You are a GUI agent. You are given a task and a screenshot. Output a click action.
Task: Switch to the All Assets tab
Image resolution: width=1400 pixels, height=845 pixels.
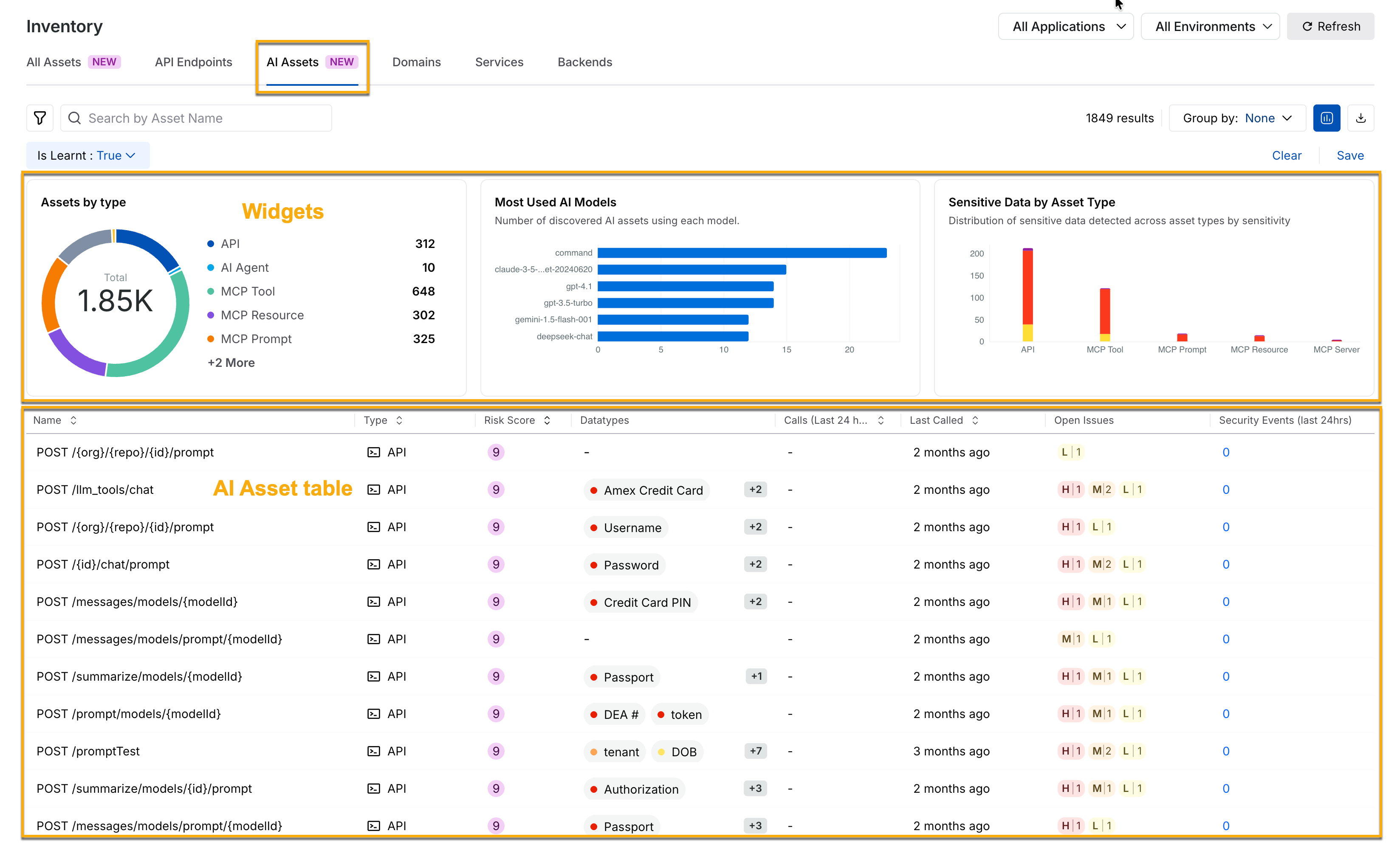73,62
